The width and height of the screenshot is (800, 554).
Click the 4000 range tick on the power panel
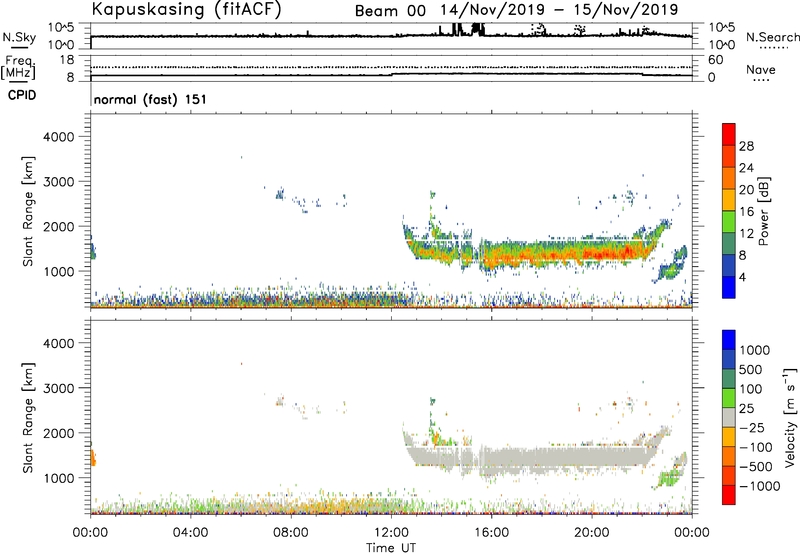tap(58, 137)
